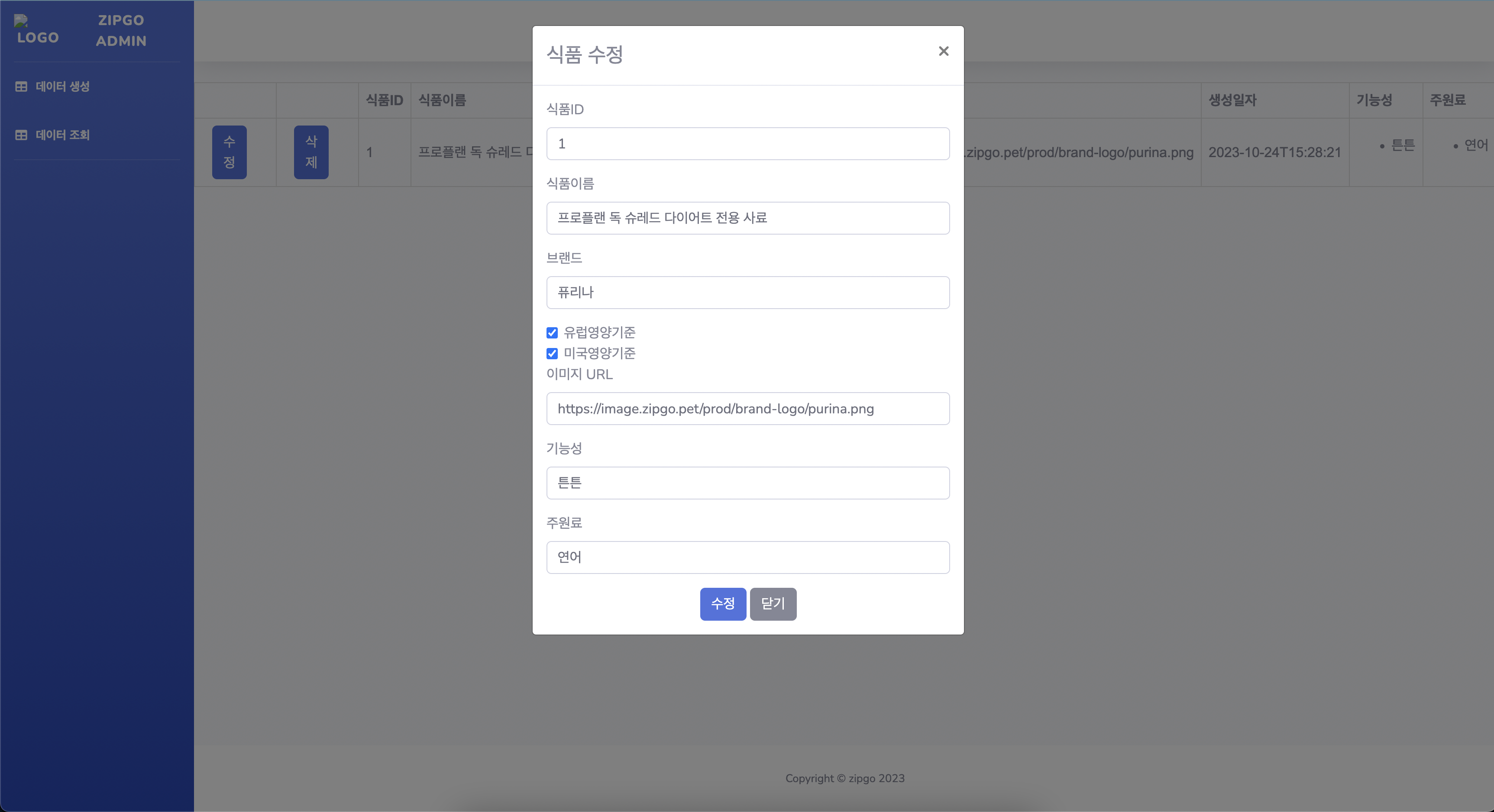Click the 이미지 URL input field

[747, 409]
